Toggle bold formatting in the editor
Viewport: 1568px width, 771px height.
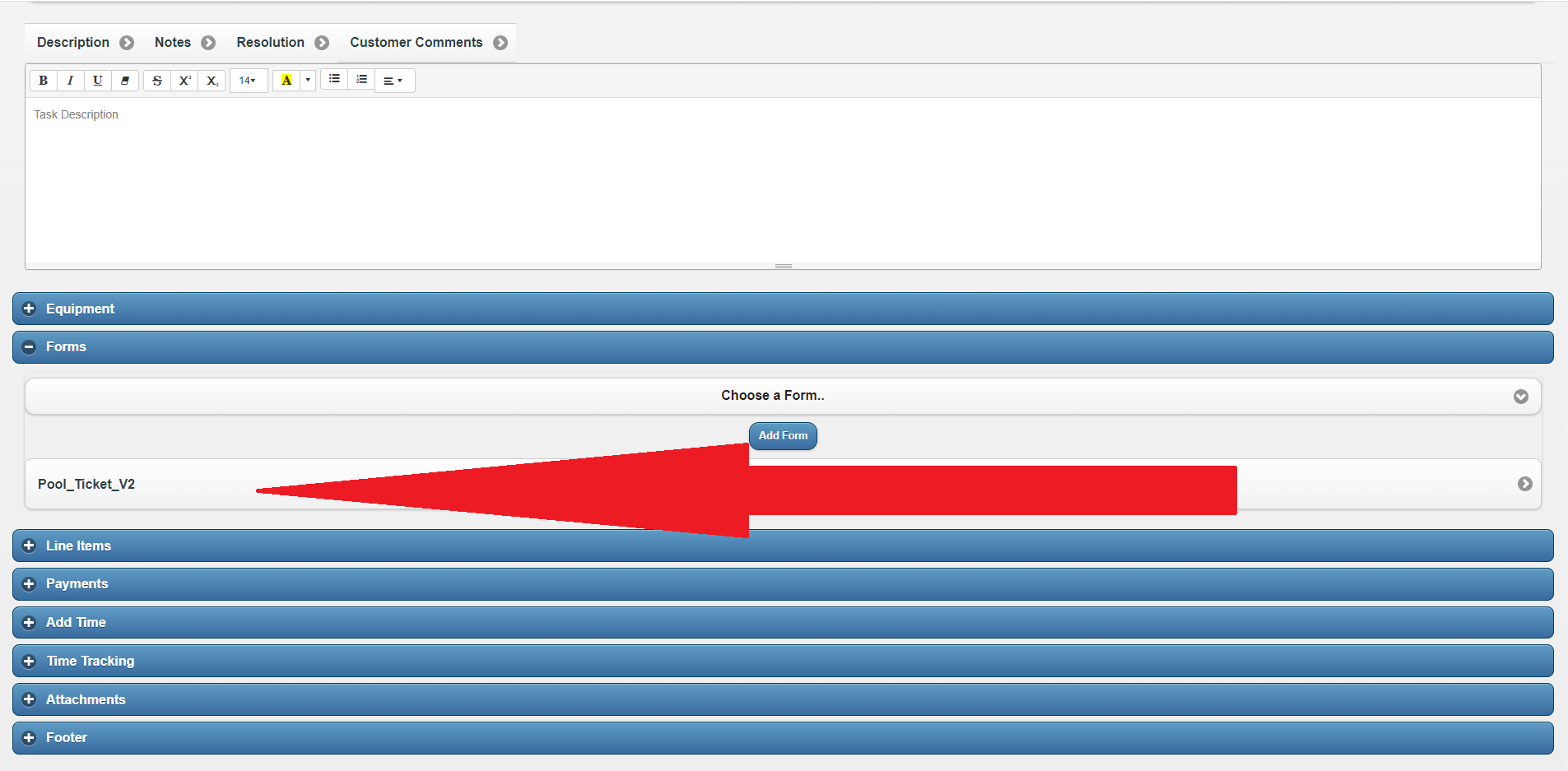pos(44,81)
